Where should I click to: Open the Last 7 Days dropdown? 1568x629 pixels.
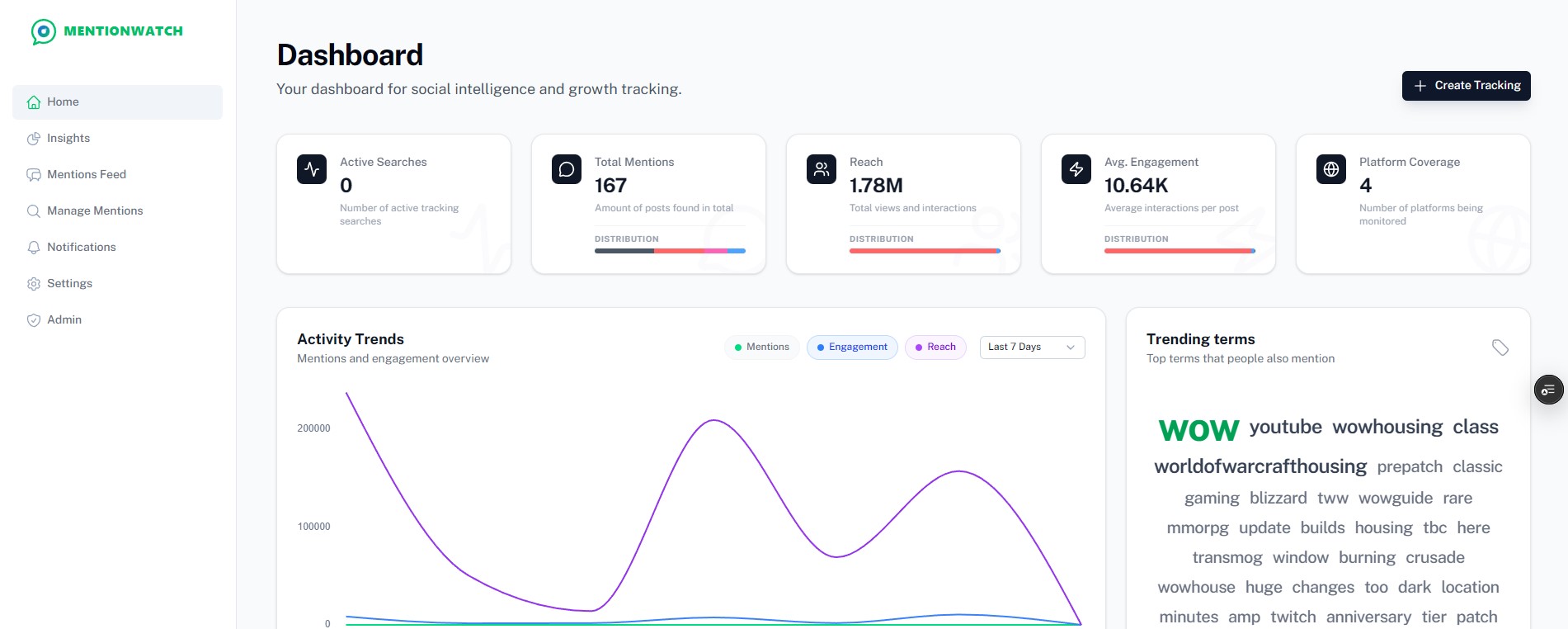(1031, 348)
